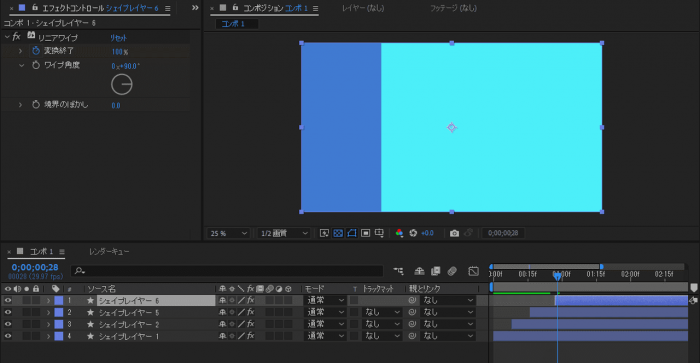Open the graph editor in timeline
The image size is (700, 363).
coord(473,271)
